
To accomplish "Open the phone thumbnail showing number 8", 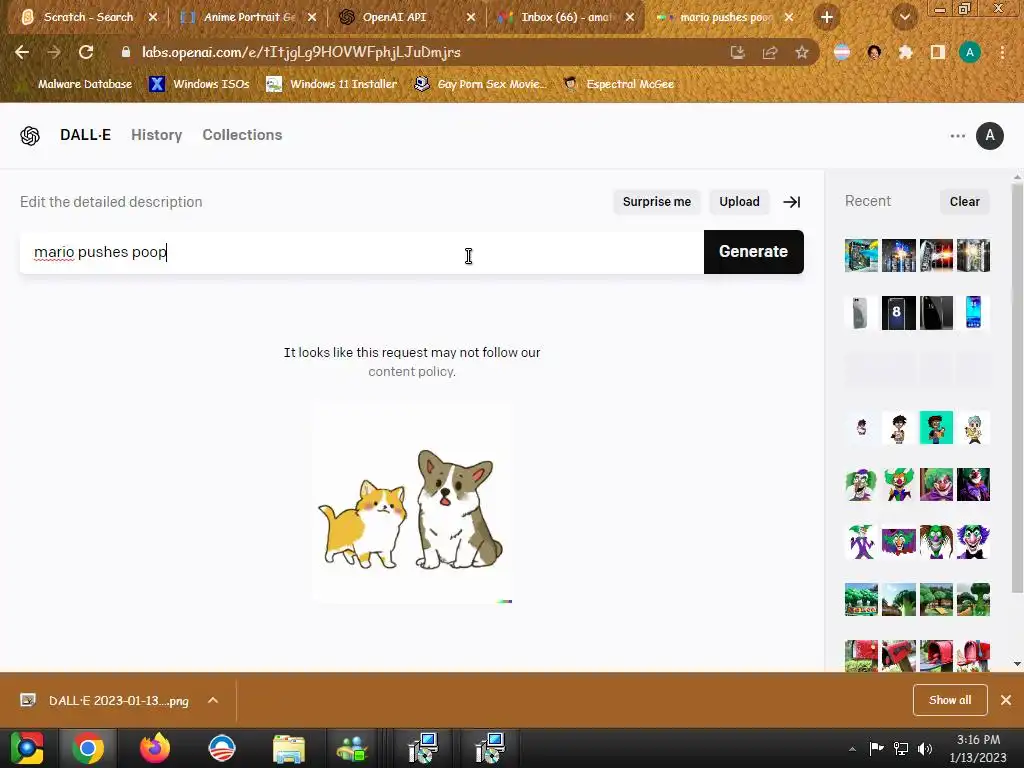I will tap(899, 313).
